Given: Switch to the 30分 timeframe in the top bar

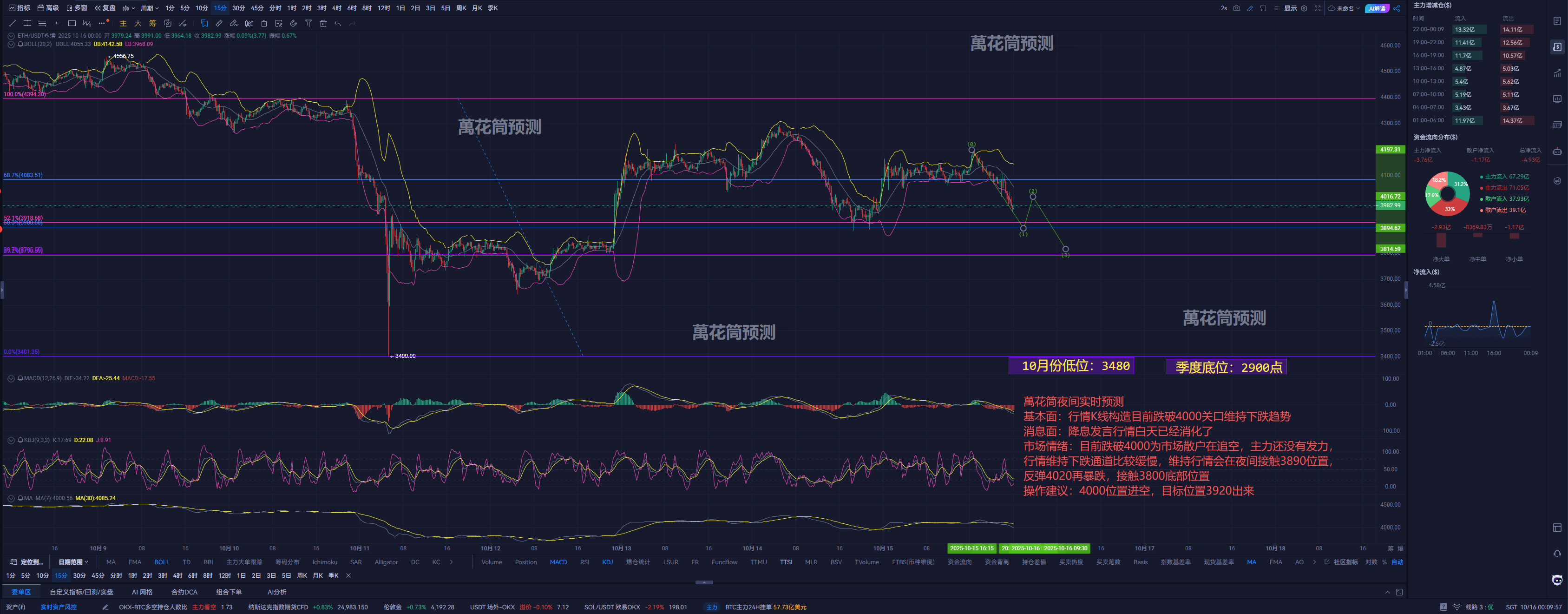Looking at the screenshot, I should (239, 8).
